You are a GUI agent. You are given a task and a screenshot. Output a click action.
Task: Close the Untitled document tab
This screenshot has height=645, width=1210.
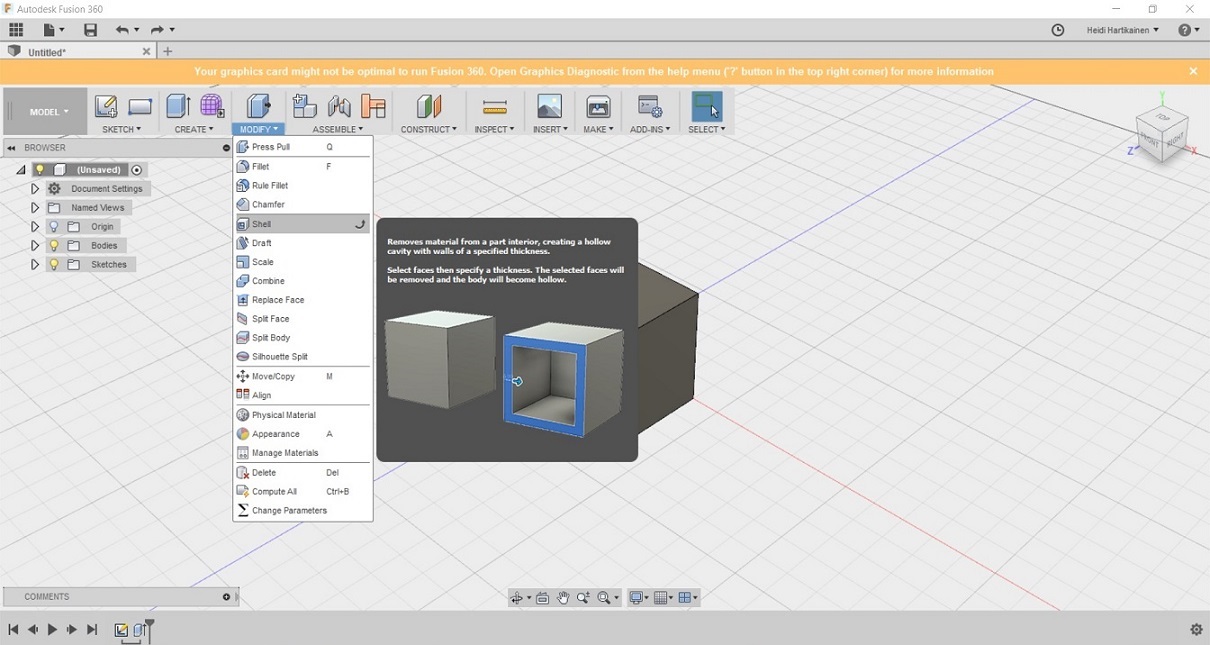coord(146,51)
